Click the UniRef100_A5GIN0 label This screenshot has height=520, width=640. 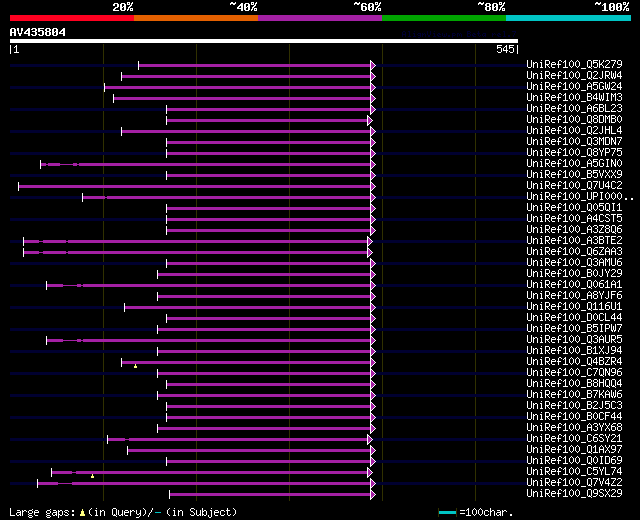[x=574, y=164]
